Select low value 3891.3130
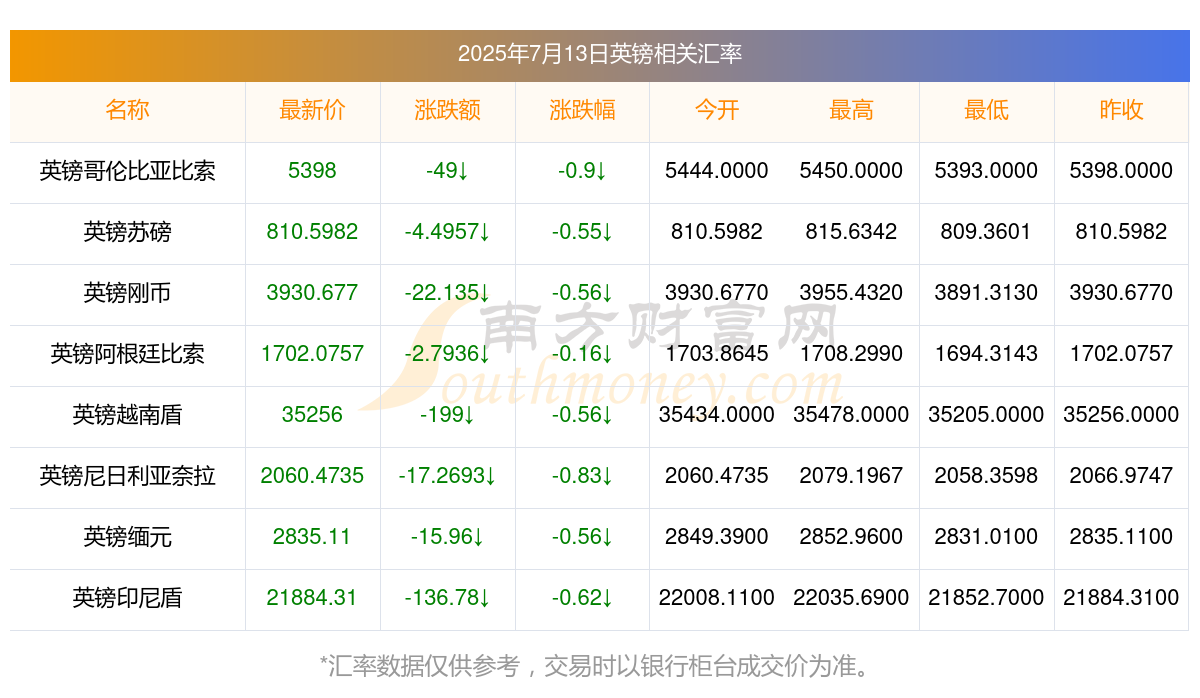 click(986, 293)
